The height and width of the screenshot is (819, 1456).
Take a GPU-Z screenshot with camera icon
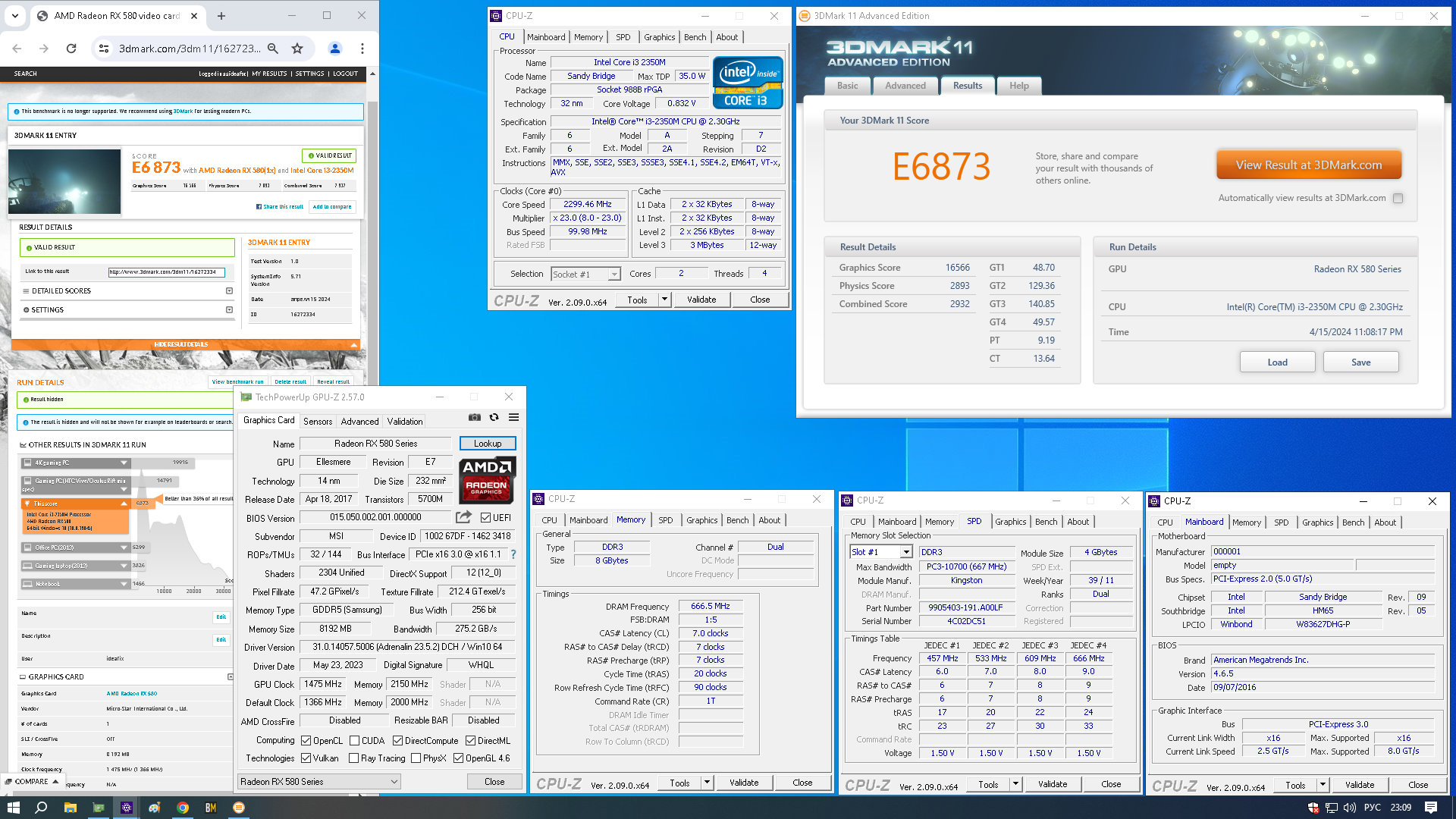tap(475, 417)
